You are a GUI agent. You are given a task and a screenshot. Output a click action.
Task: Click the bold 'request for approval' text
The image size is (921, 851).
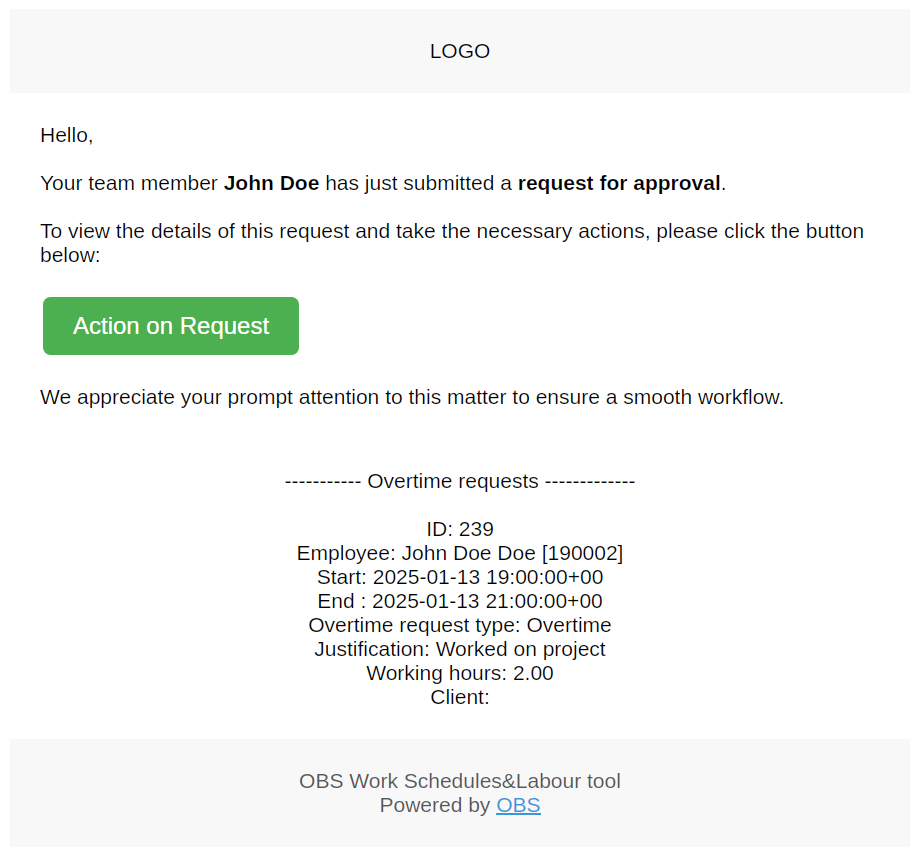tap(619, 183)
